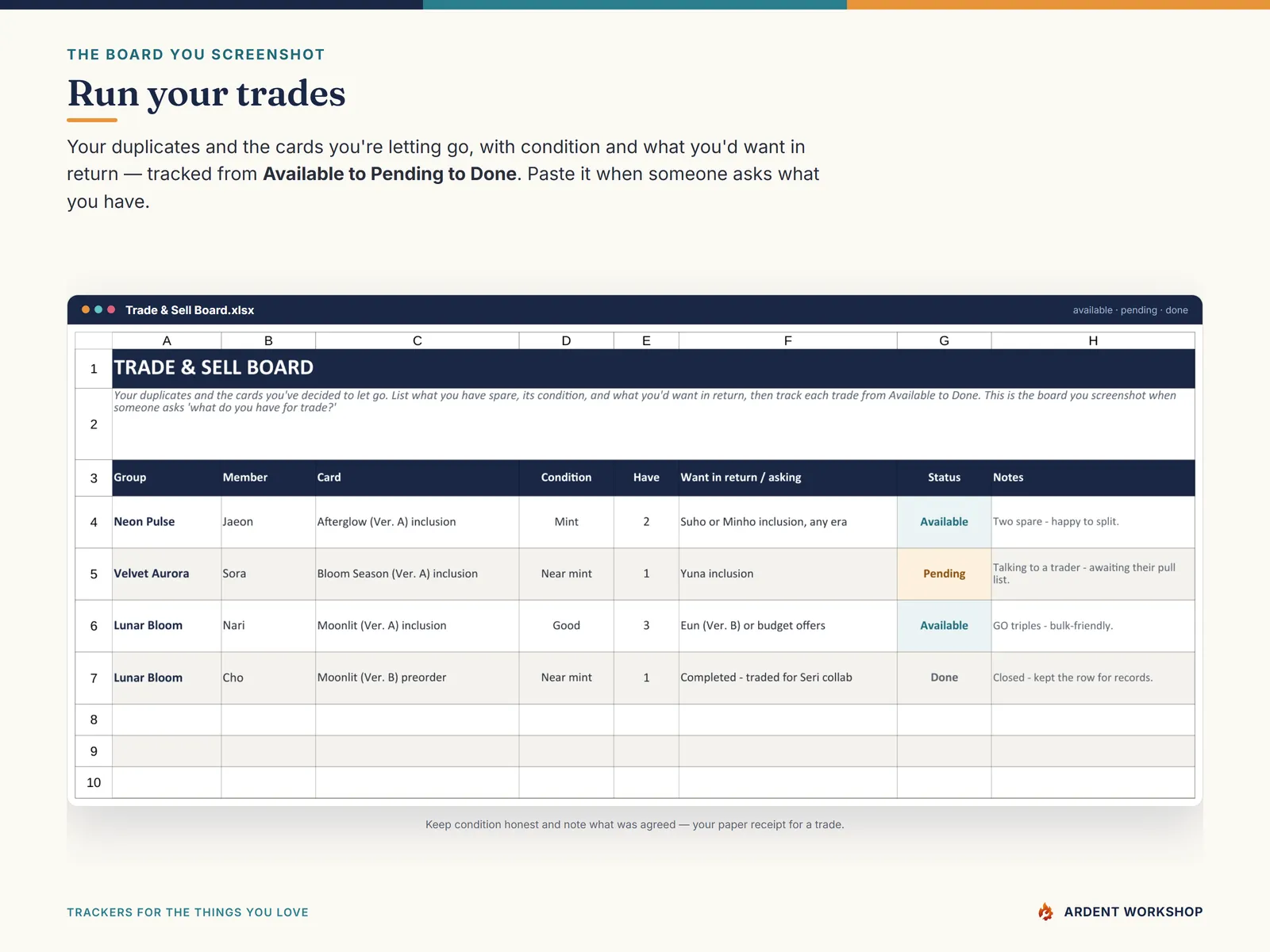The height and width of the screenshot is (952, 1270).
Task: Click Near mint in the Cho row
Action: pos(567,678)
